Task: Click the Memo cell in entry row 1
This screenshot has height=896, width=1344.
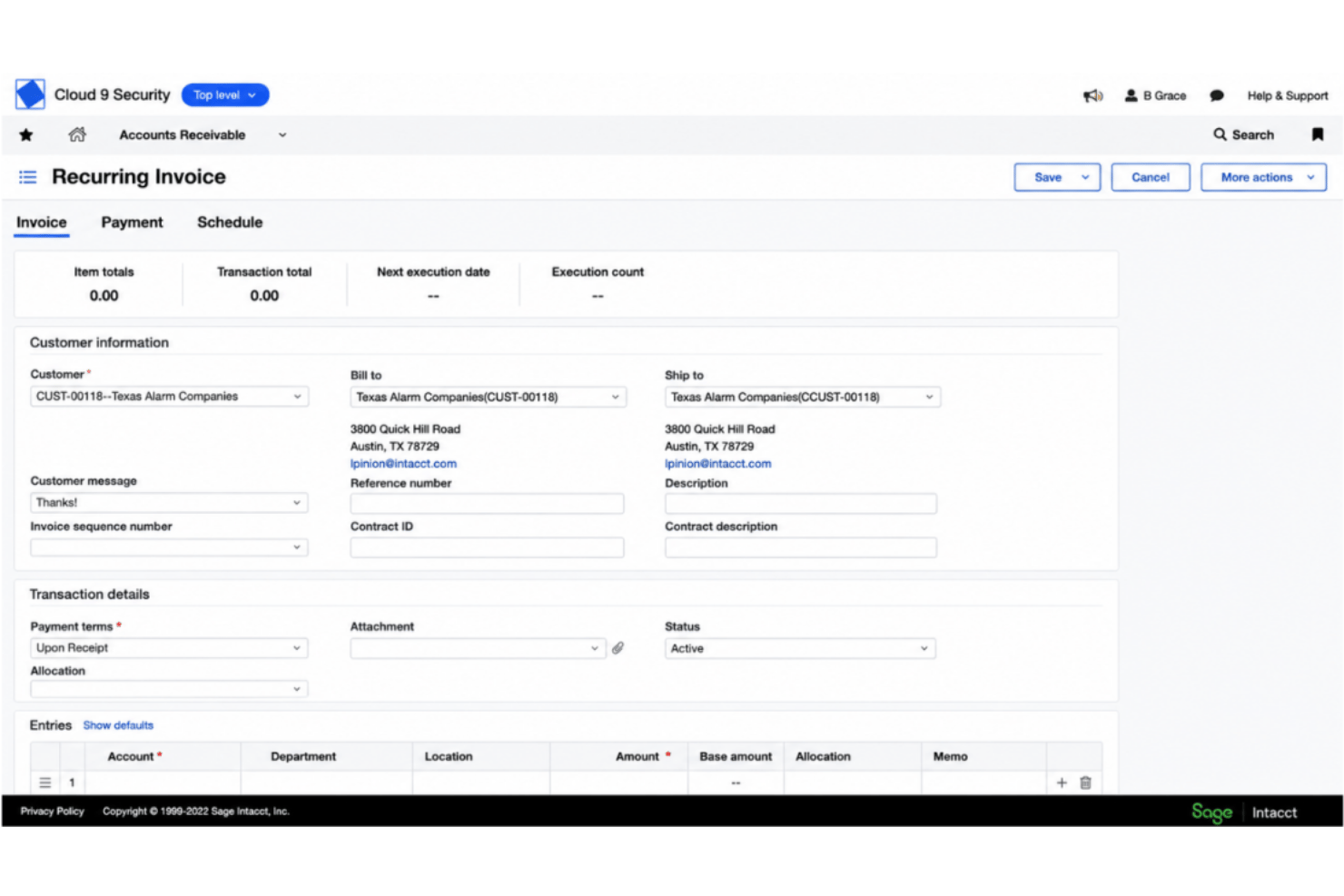Action: coord(983,783)
